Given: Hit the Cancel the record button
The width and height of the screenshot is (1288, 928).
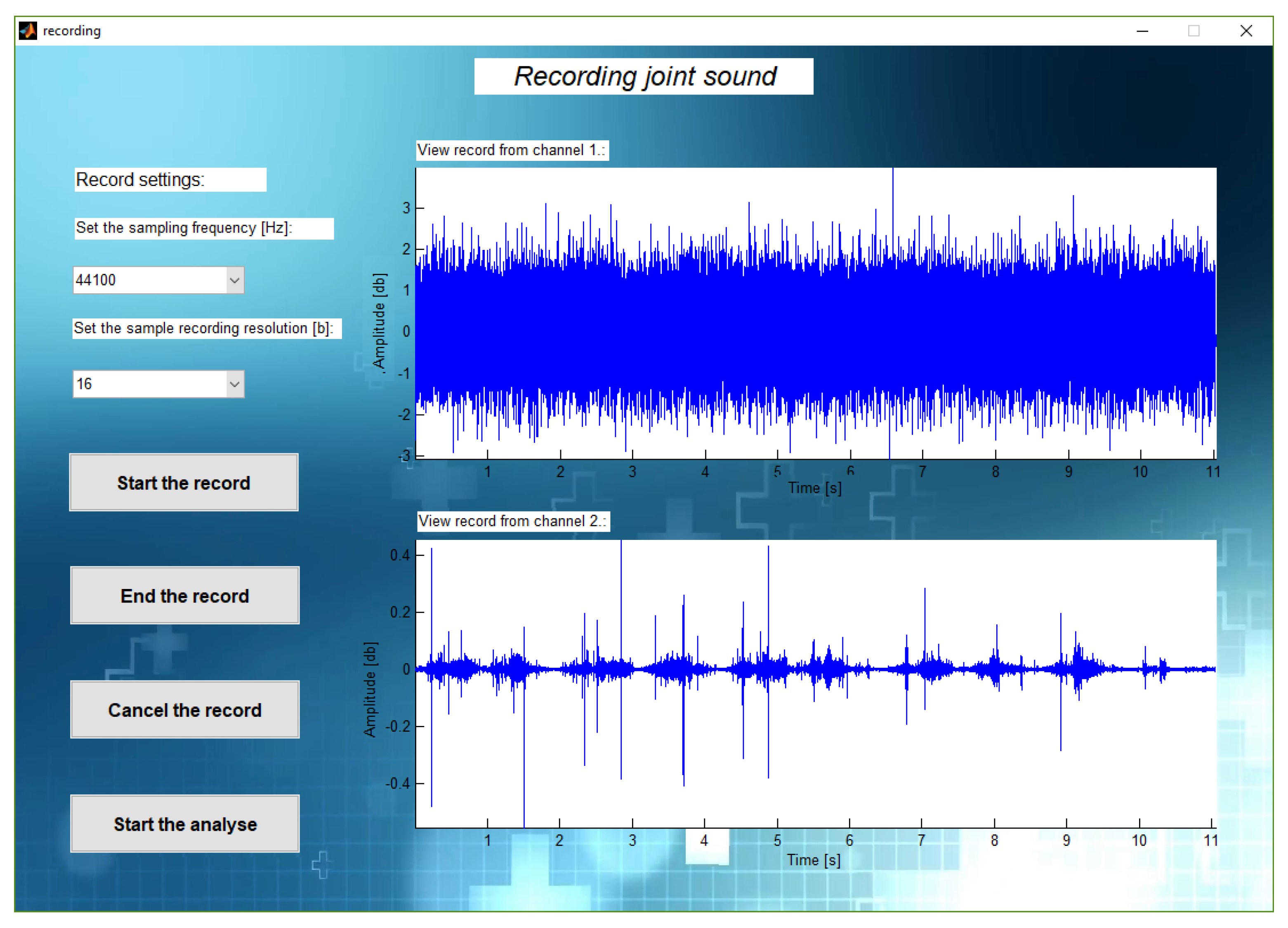Looking at the screenshot, I should point(184,709).
